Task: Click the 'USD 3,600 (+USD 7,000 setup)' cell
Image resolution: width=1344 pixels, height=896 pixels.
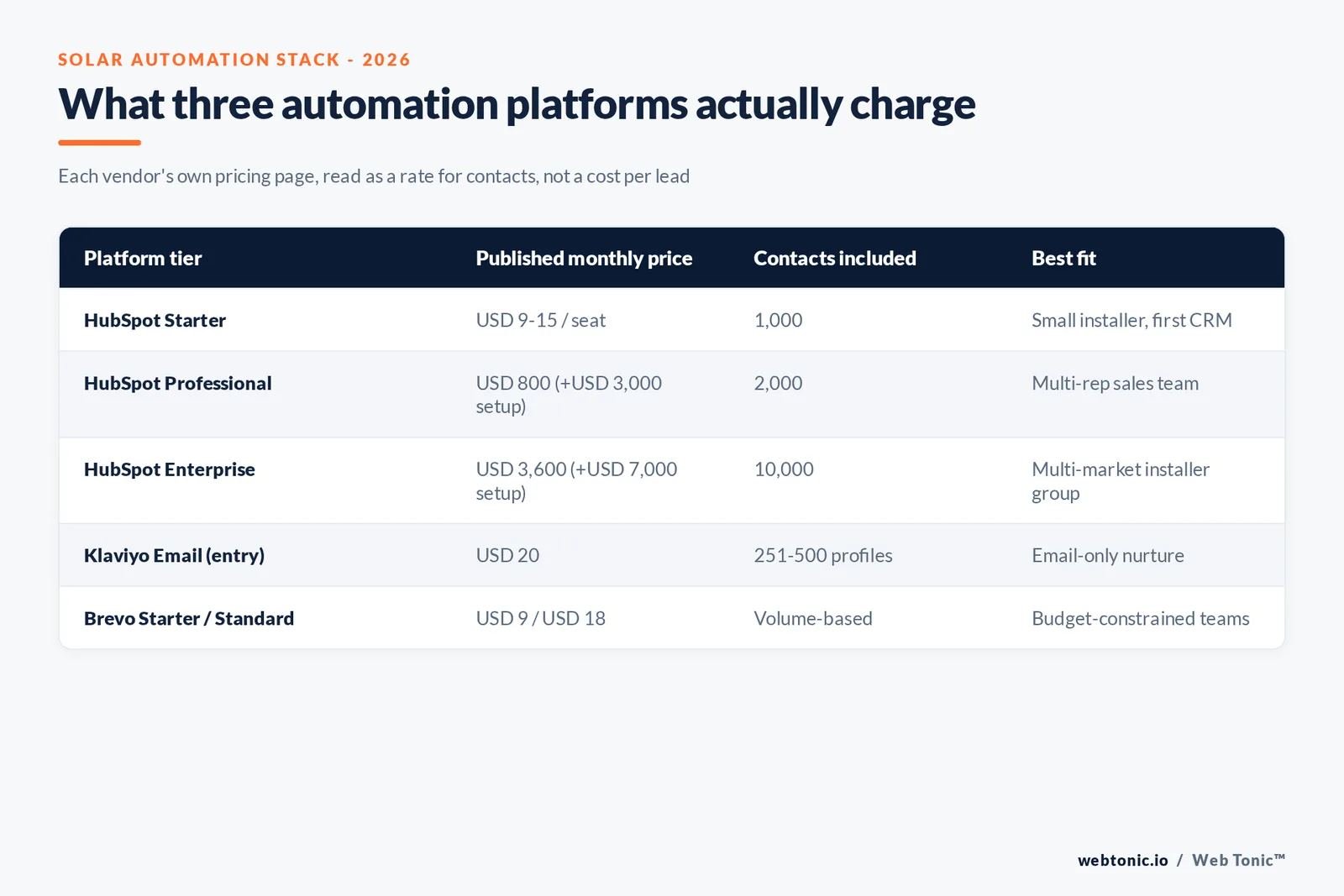Action: click(576, 481)
